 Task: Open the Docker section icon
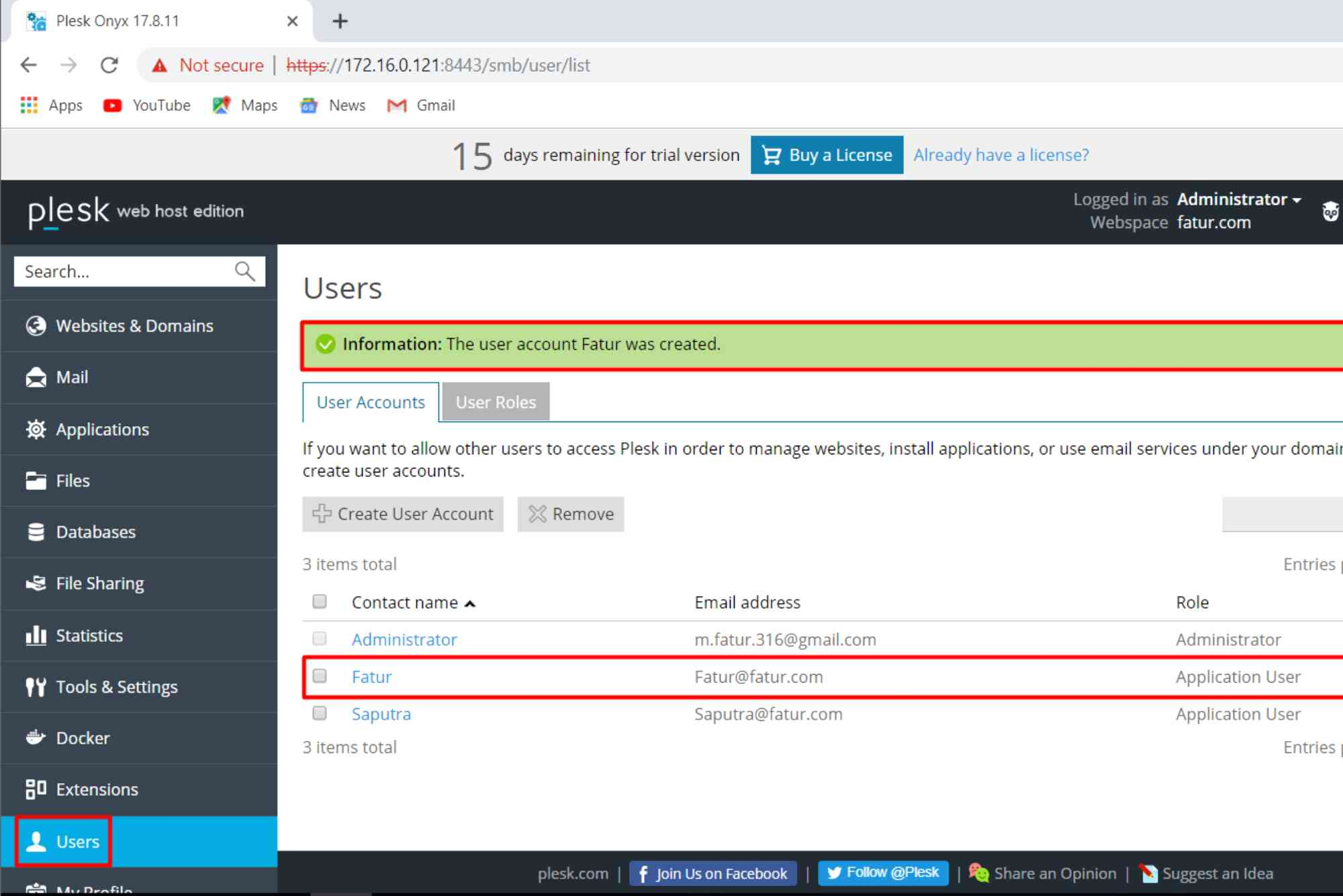click(36, 738)
